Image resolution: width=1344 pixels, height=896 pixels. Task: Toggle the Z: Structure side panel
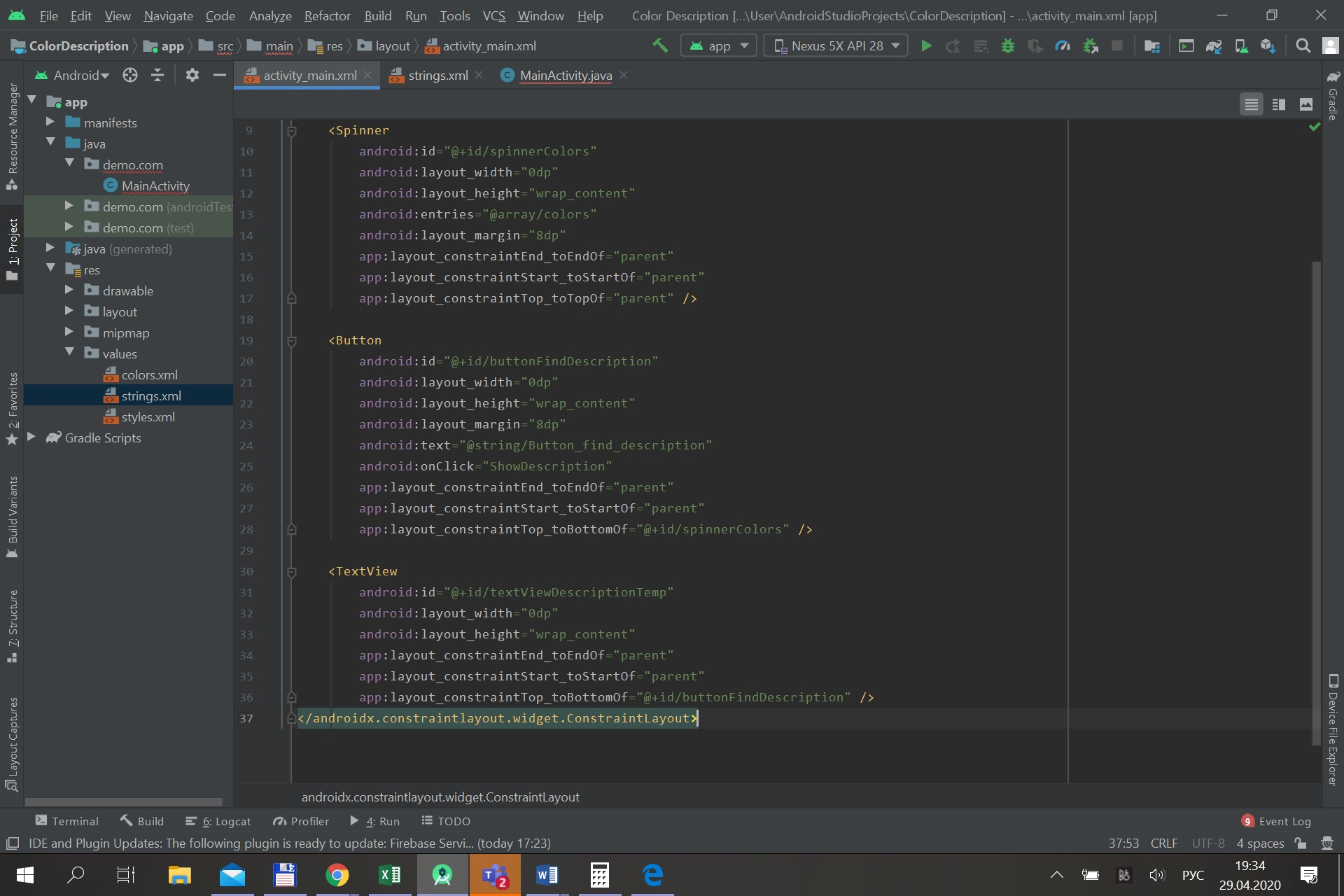point(12,626)
